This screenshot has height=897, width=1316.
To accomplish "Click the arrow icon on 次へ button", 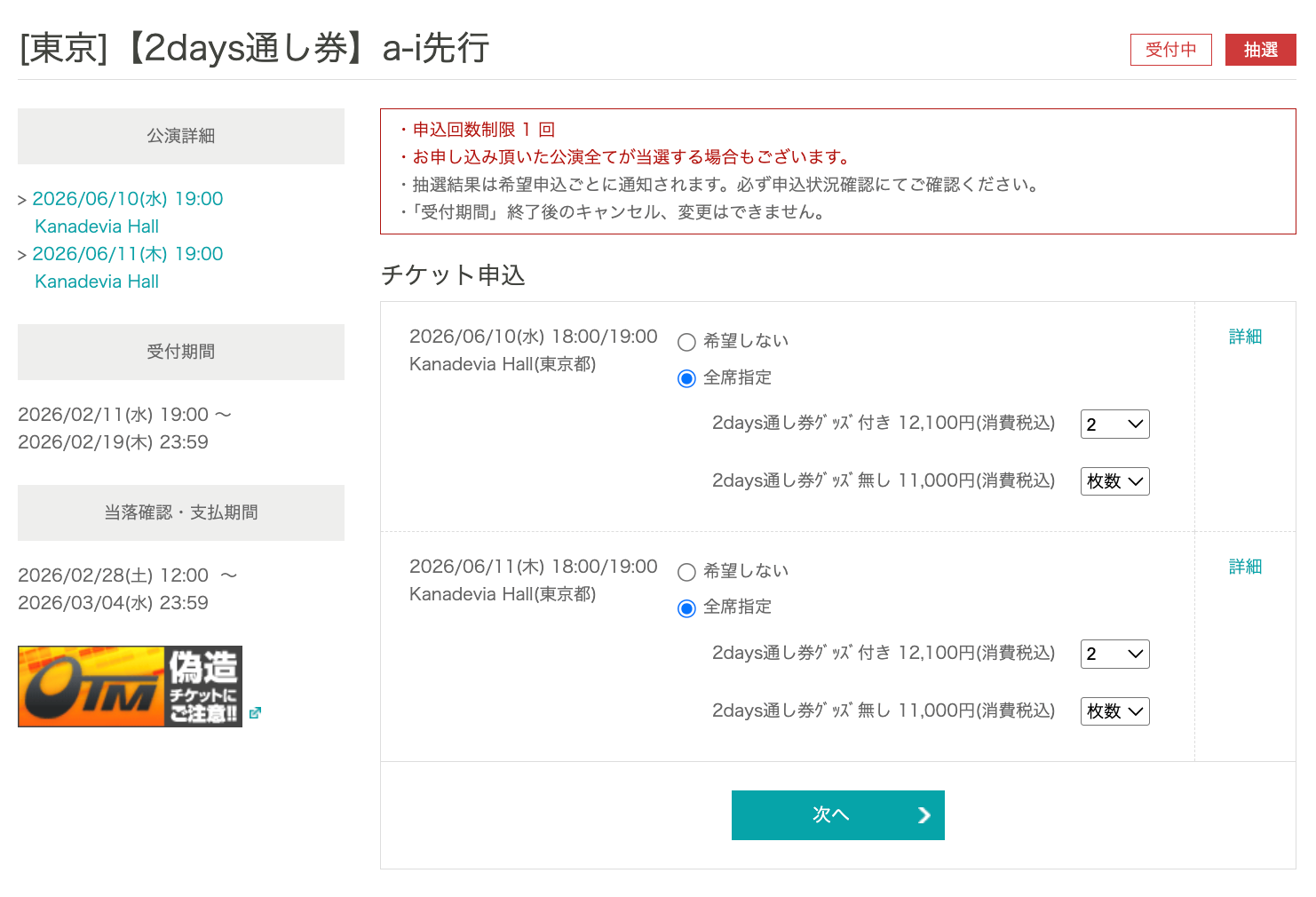I will point(924,815).
